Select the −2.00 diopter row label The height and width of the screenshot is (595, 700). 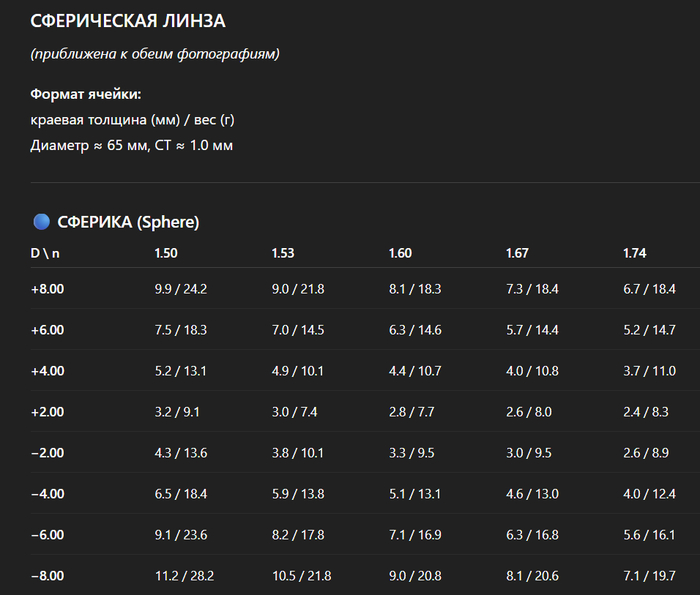tap(48, 453)
